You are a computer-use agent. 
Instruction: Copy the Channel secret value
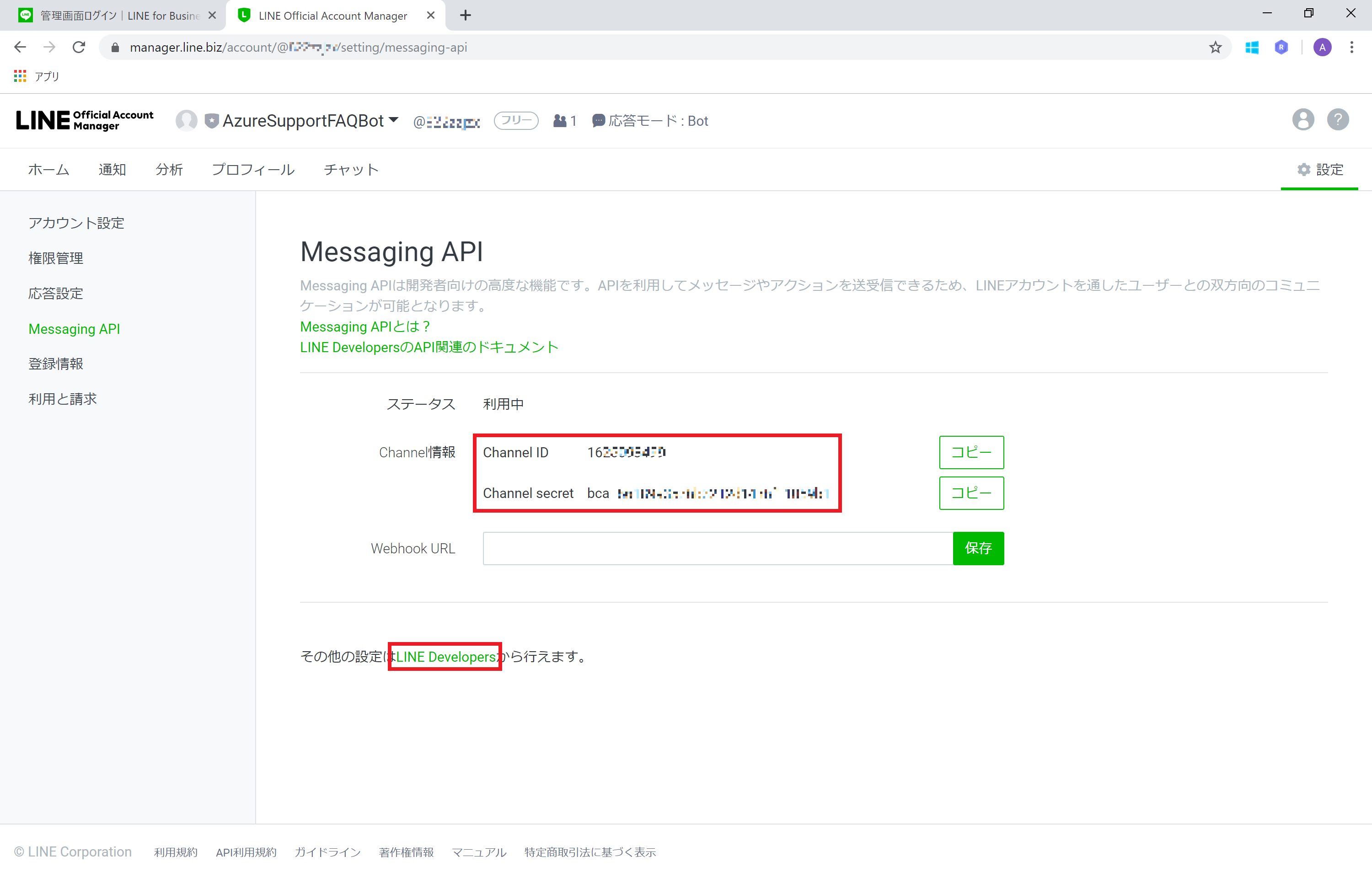click(x=971, y=493)
